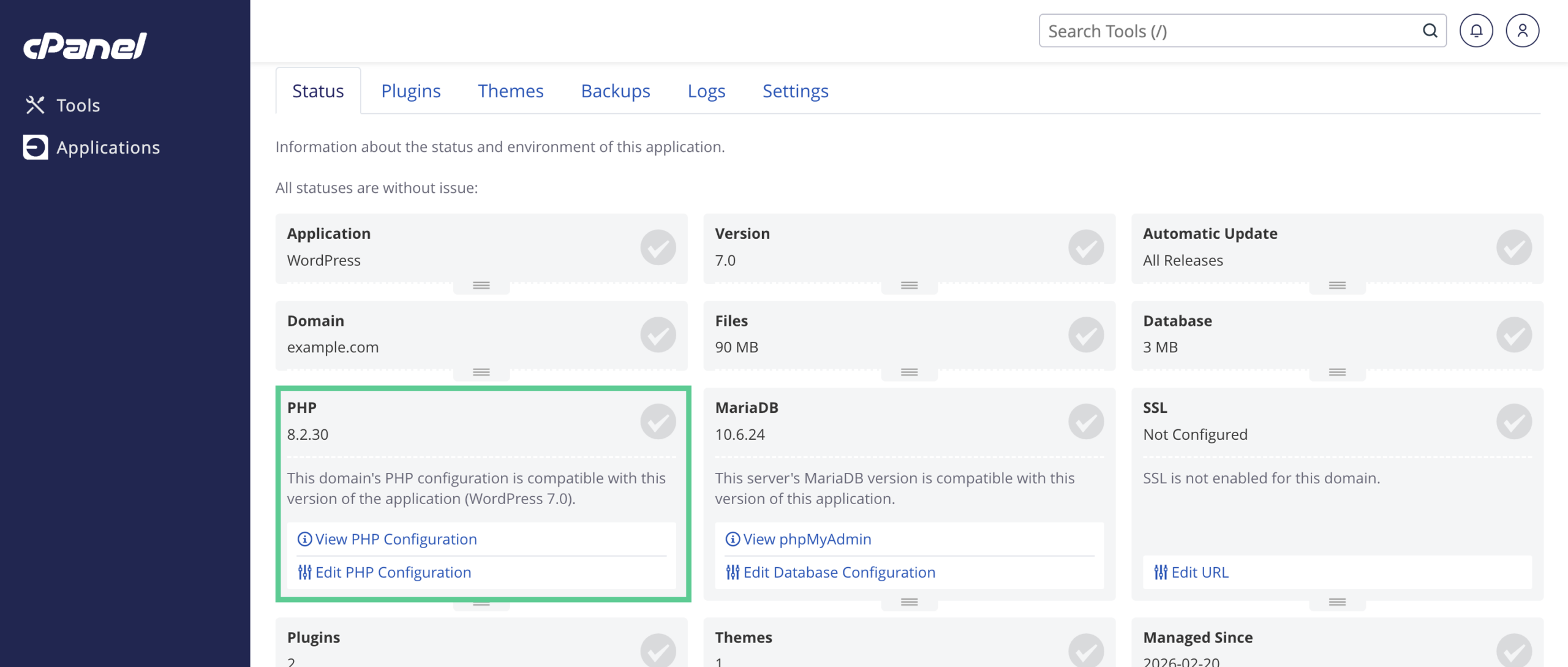Viewport: 1568px width, 667px height.
Task: Click the 3 MB database value
Action: coord(1160,347)
